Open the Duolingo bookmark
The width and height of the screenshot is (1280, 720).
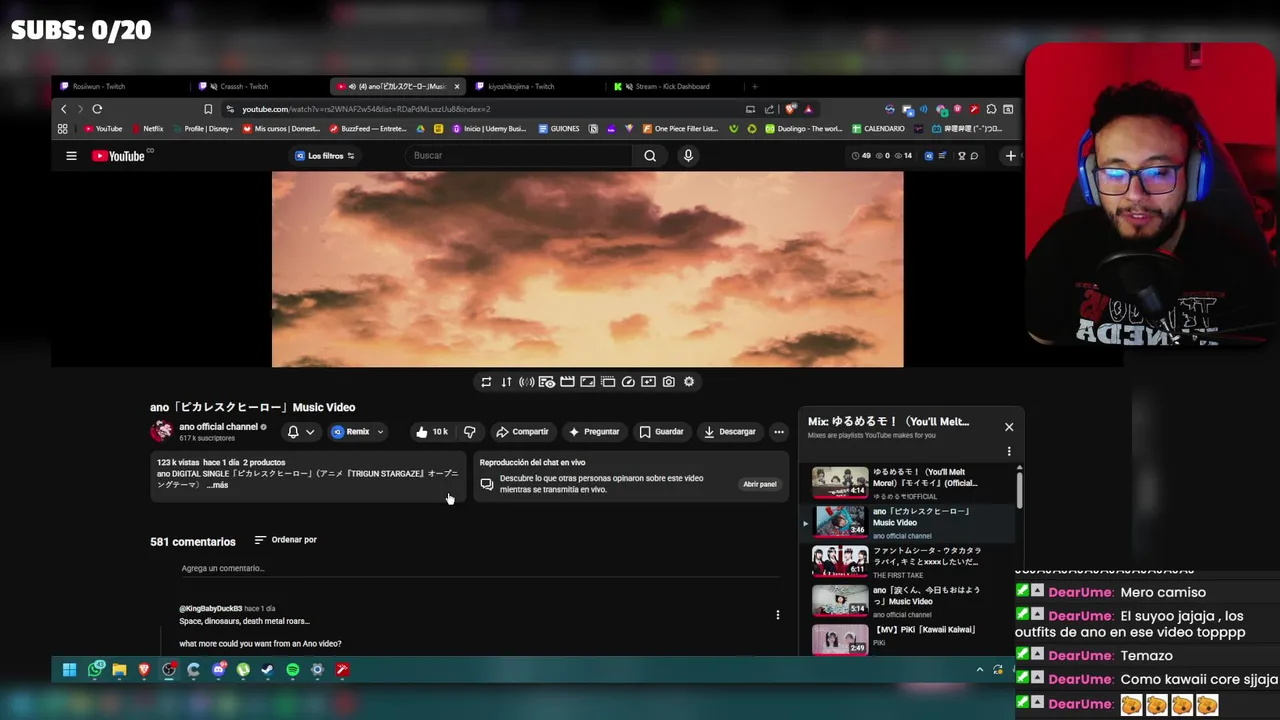(805, 129)
